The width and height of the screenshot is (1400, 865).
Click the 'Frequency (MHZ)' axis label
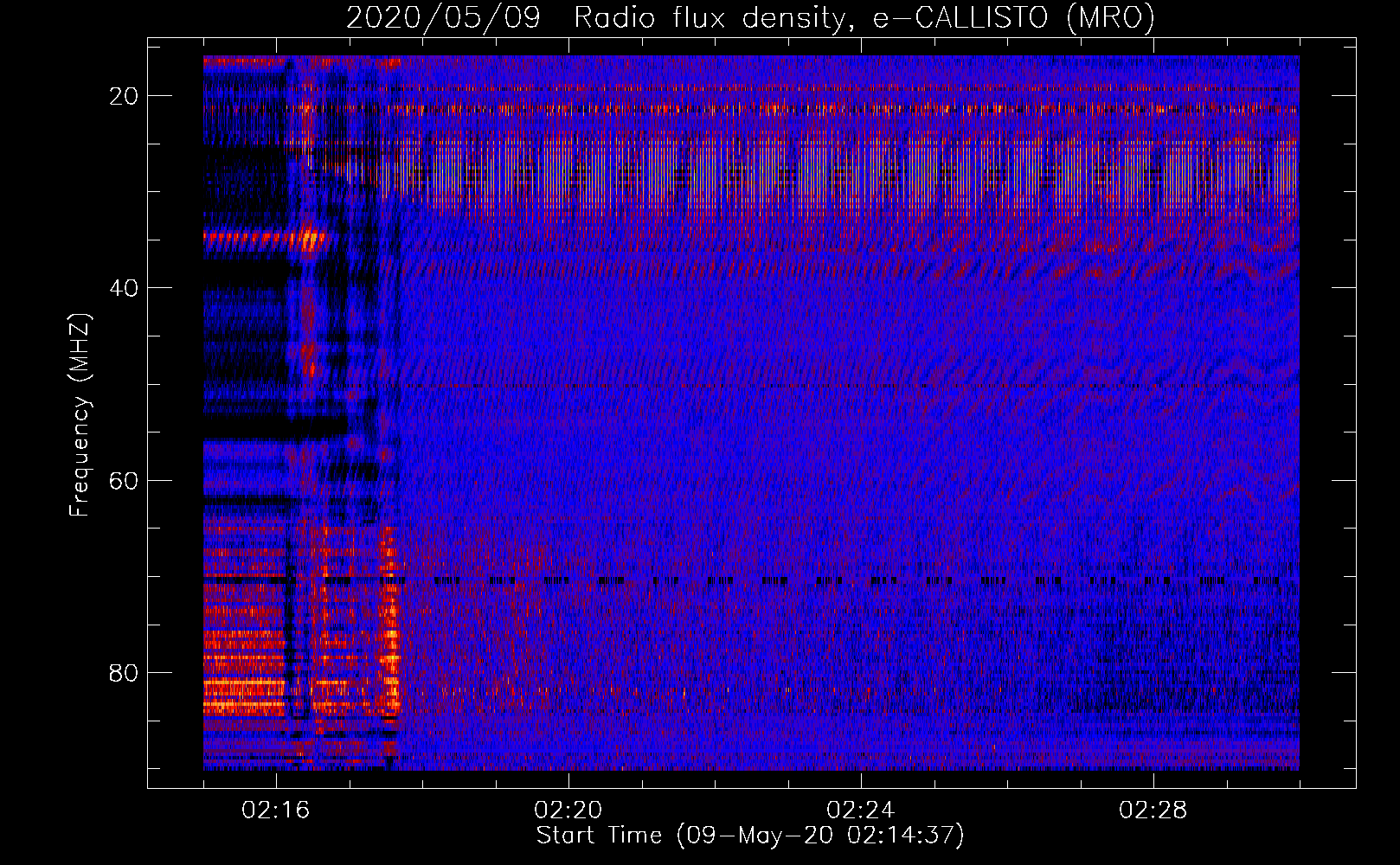tap(80, 415)
